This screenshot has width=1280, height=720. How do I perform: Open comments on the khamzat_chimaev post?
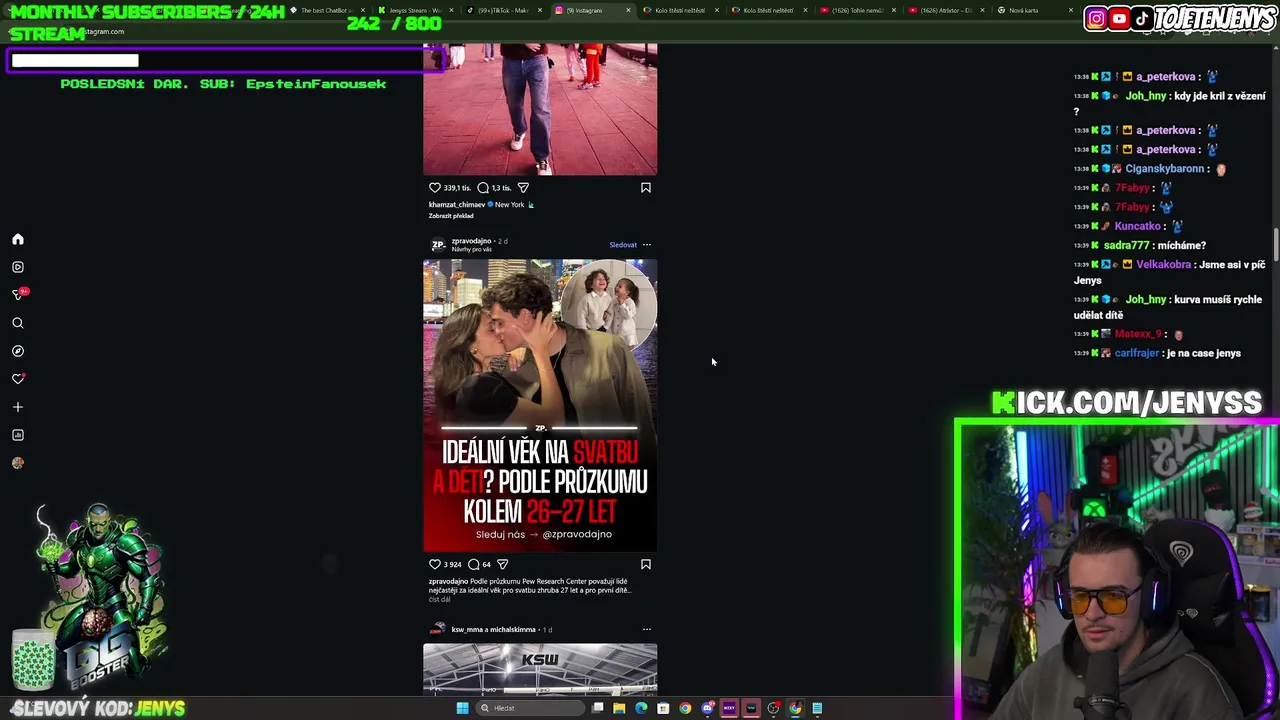click(x=483, y=188)
